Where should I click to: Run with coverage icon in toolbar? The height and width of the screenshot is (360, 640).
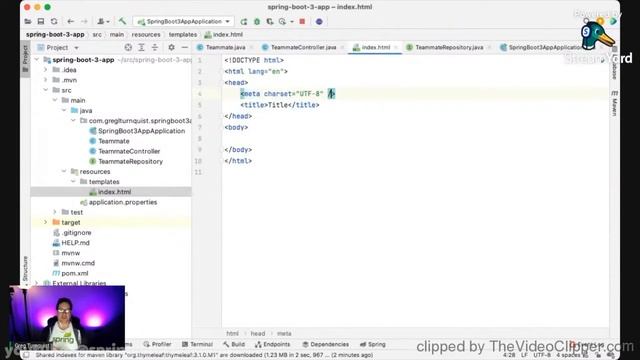270,21
